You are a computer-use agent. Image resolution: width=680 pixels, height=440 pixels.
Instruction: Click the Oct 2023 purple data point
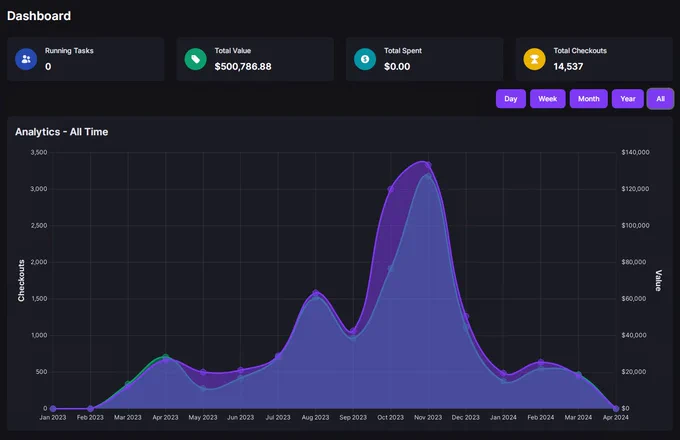tap(391, 189)
